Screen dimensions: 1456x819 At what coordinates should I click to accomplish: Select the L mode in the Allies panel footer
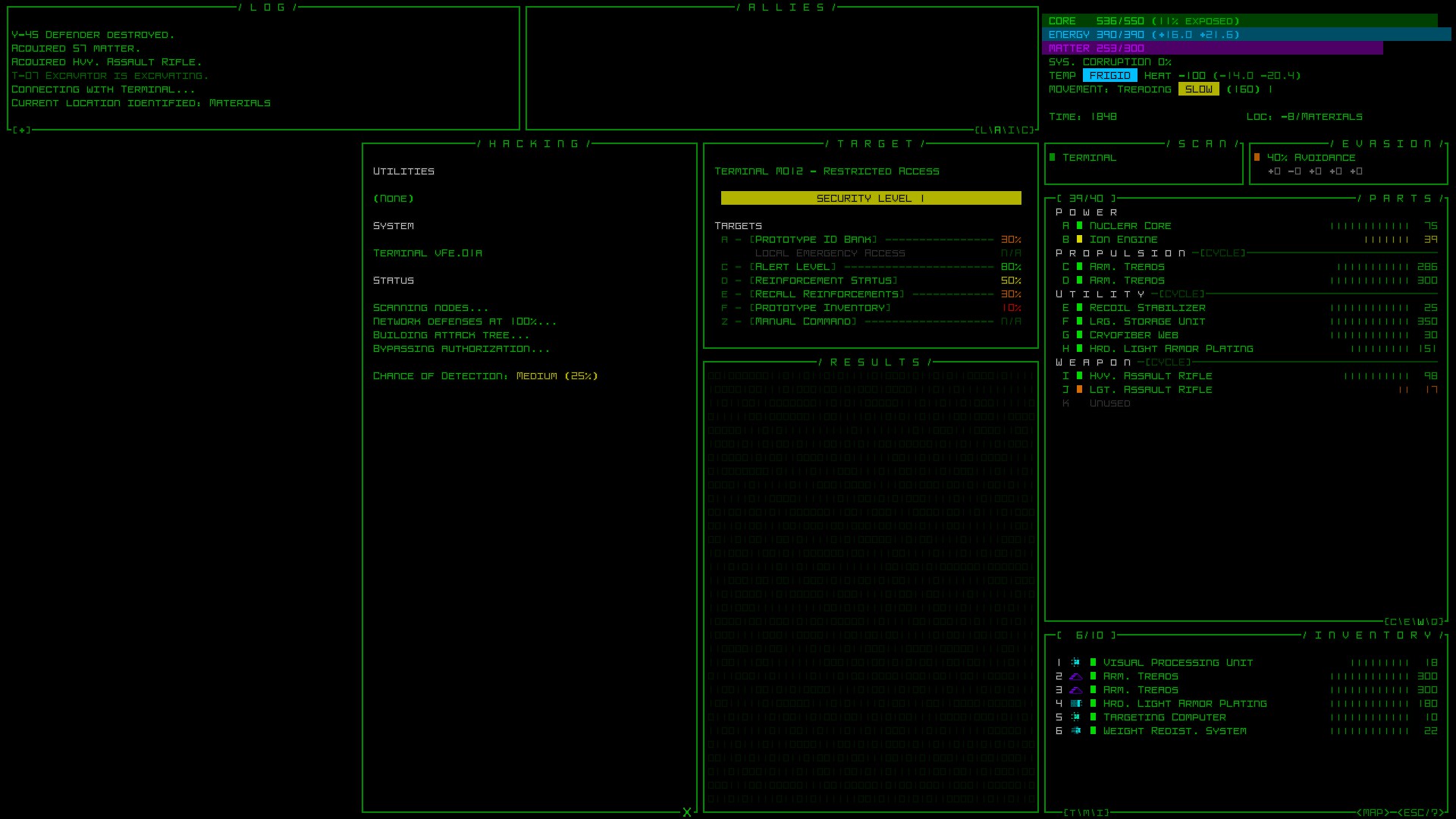pos(984,130)
